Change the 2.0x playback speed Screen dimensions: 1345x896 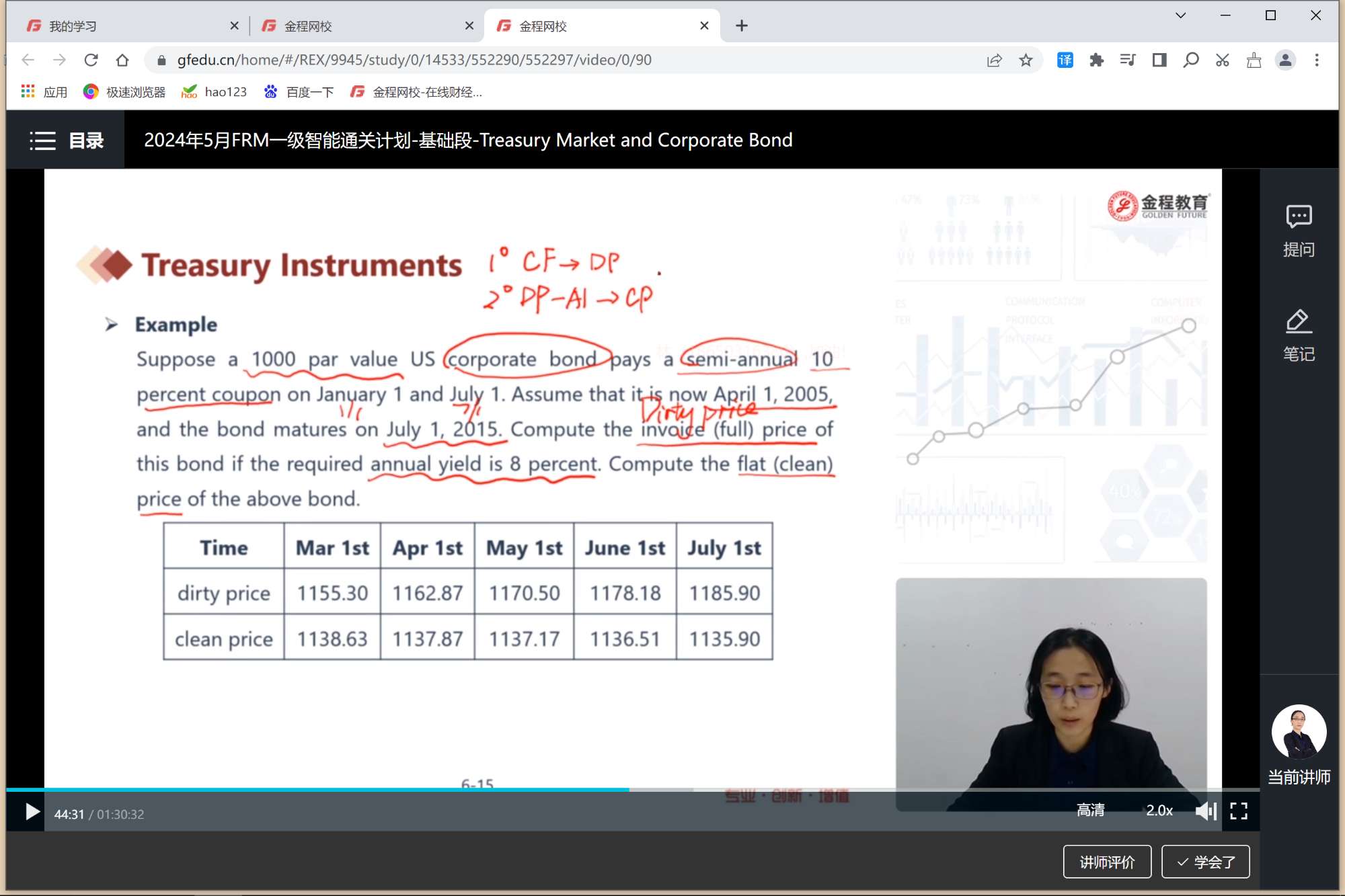point(1159,811)
